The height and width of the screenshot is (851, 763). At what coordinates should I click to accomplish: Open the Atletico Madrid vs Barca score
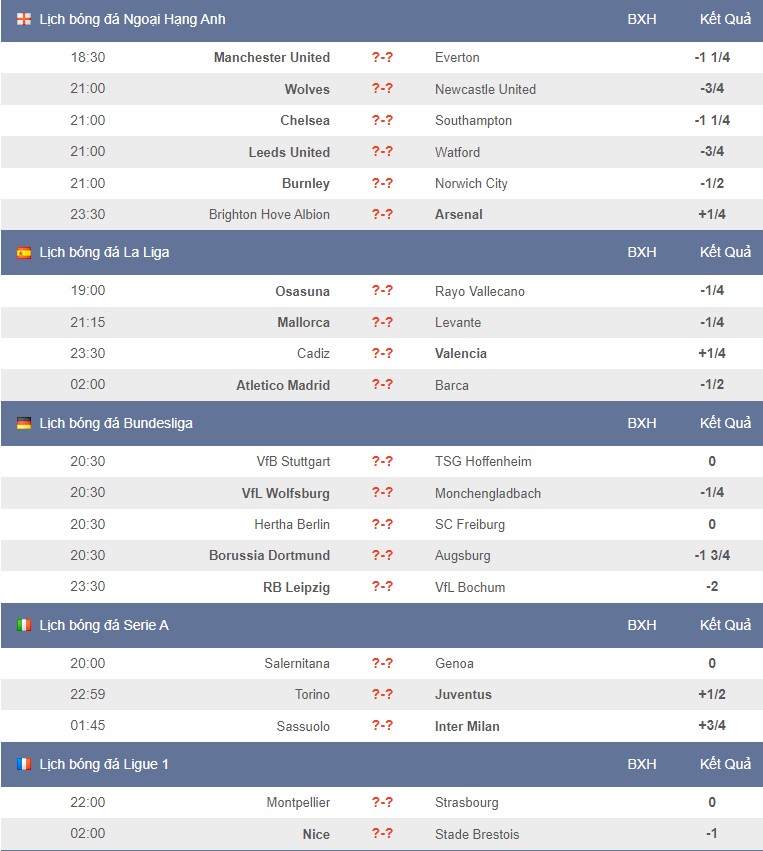point(382,384)
